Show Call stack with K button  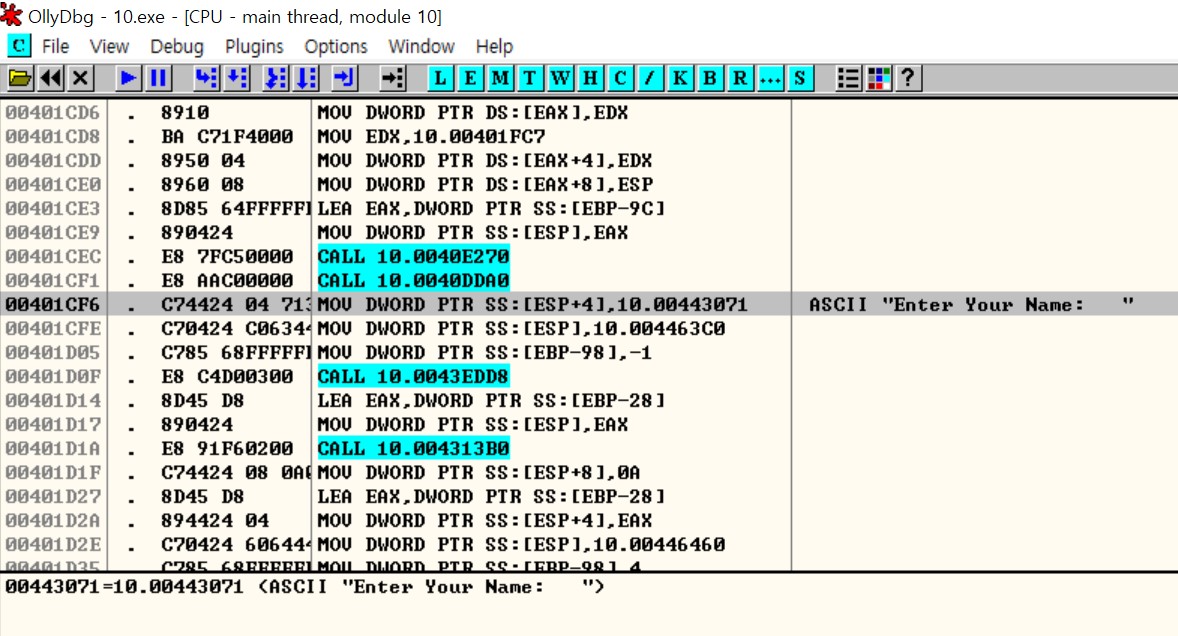pyautogui.click(x=681, y=78)
